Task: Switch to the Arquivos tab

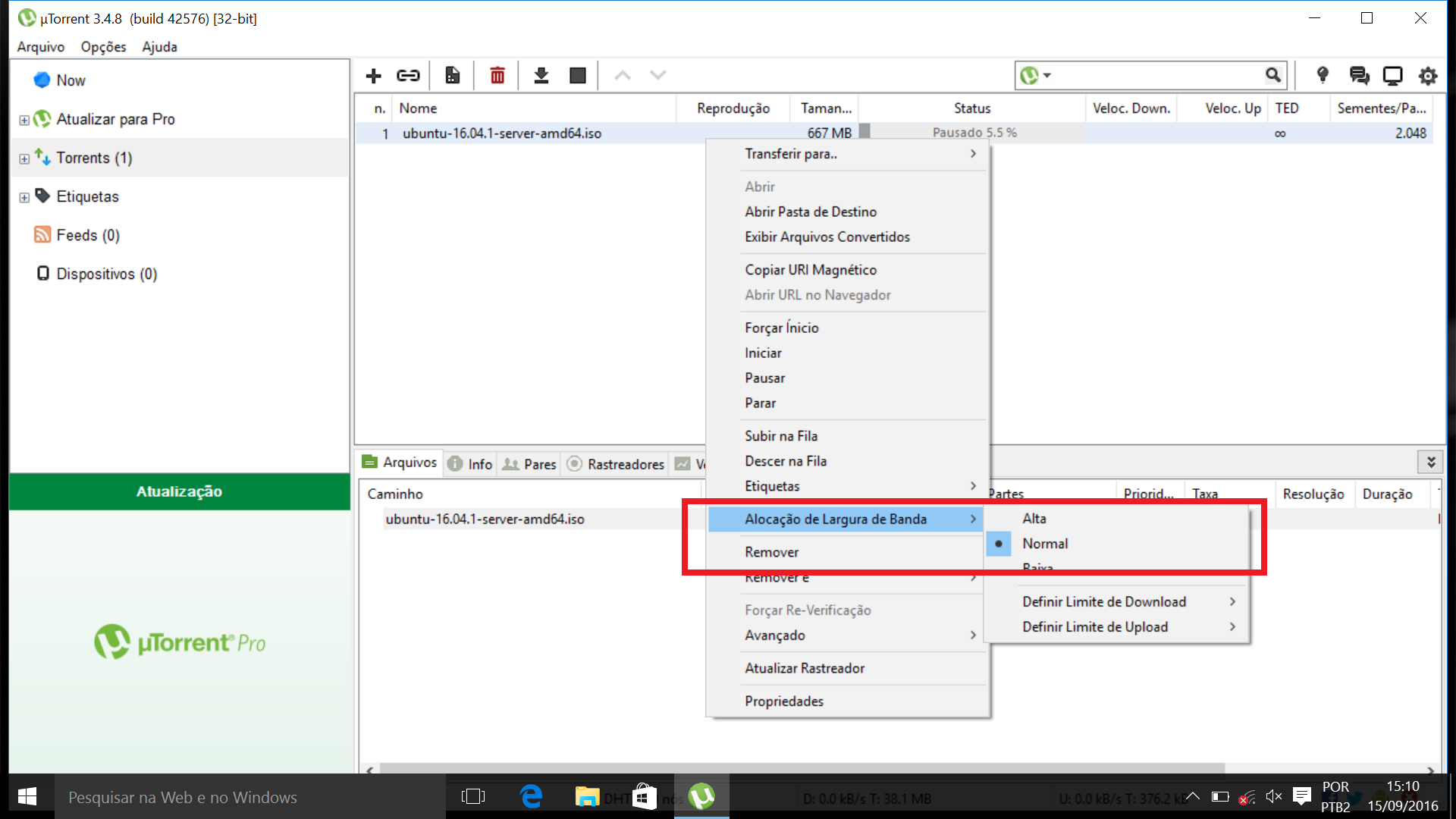Action: (x=400, y=463)
